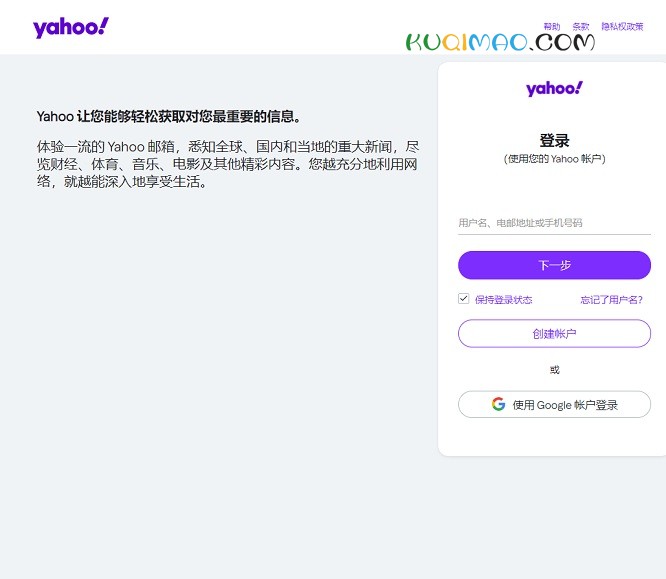Click the 保持登录状态 label text
Screen dimensions: 666x579
(x=503, y=300)
